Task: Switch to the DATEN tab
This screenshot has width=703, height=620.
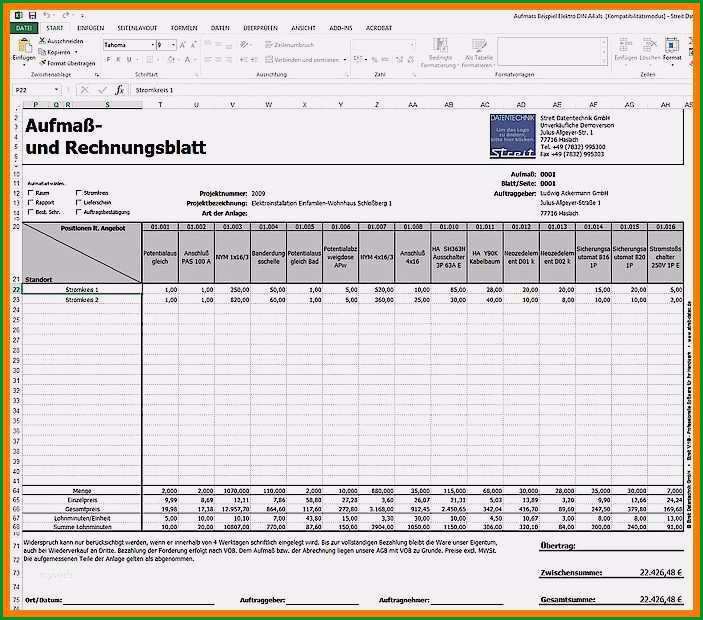Action: (220, 28)
